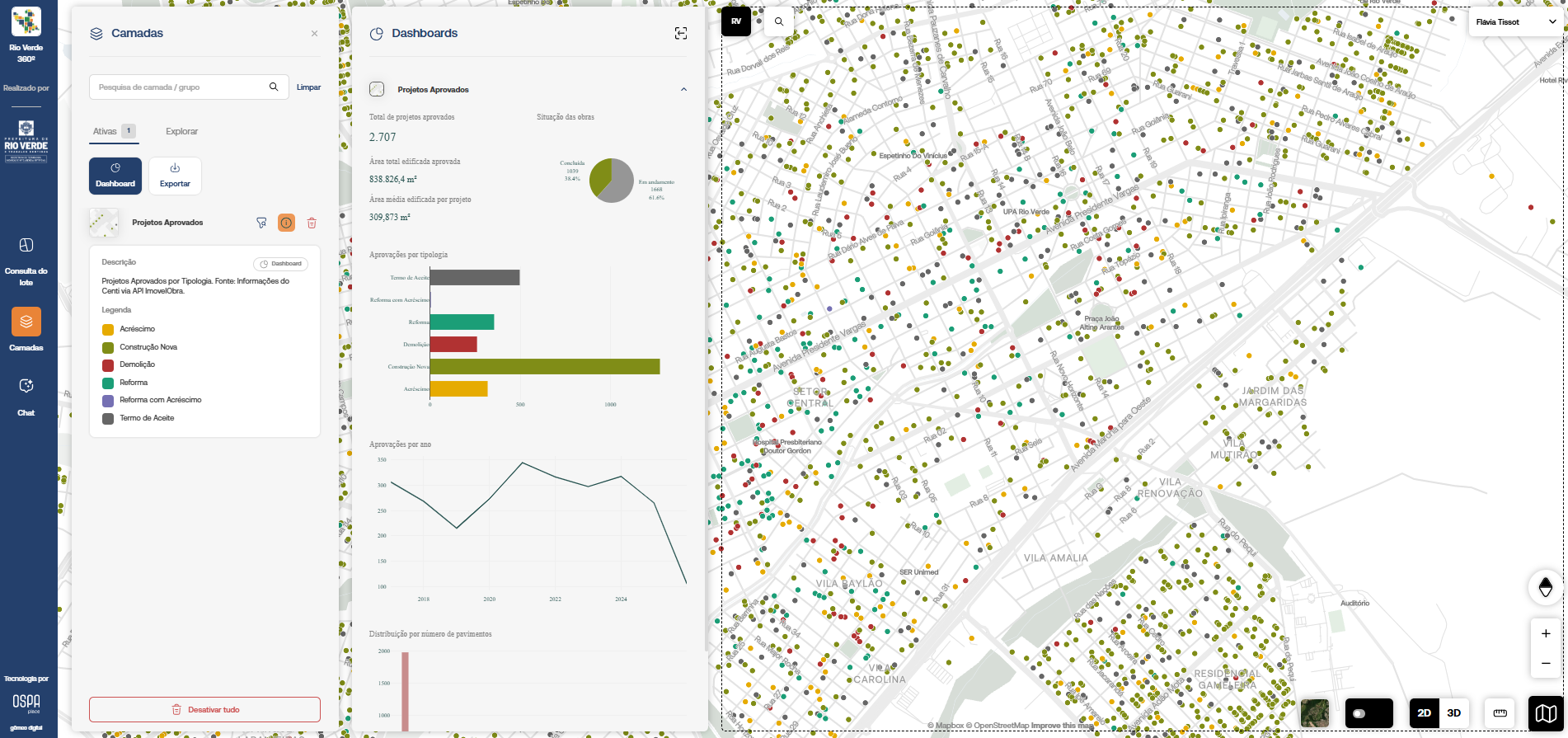Switch map to 3D view
1568x738 pixels.
1454,713
